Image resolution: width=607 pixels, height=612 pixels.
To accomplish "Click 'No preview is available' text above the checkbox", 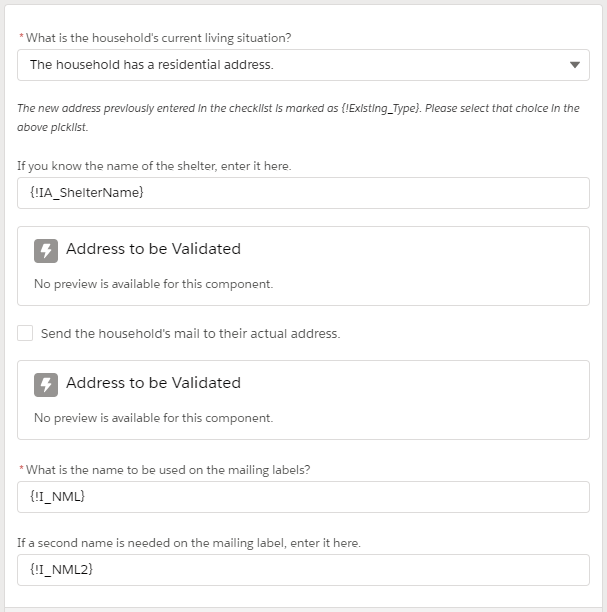I will (x=153, y=284).
